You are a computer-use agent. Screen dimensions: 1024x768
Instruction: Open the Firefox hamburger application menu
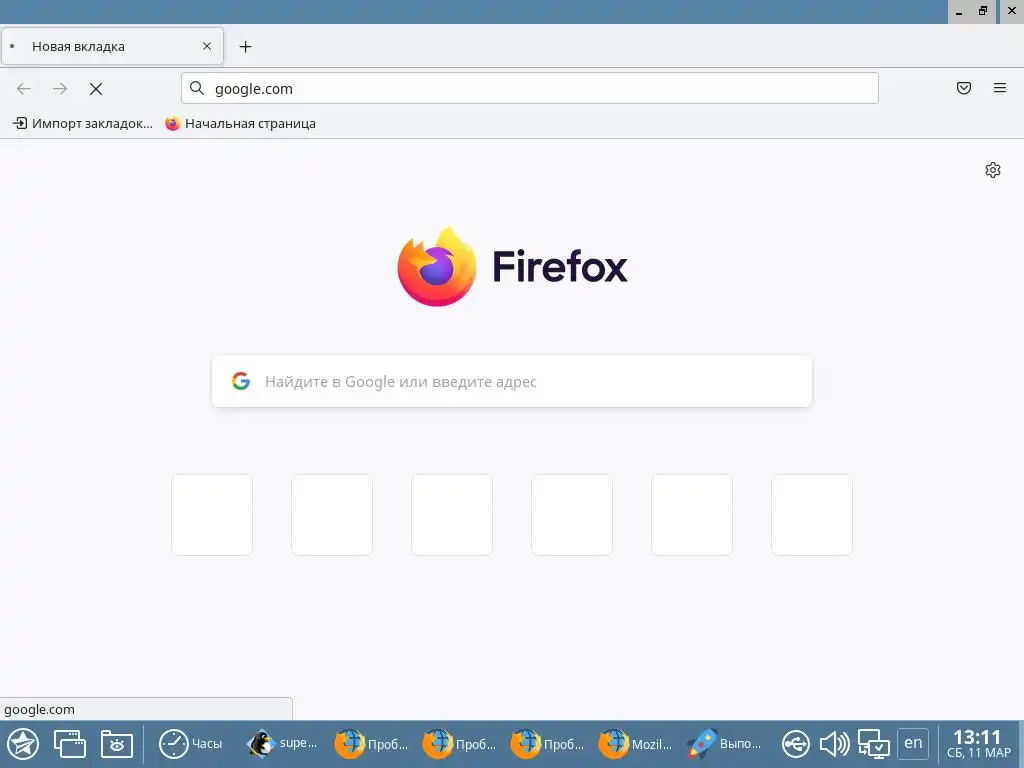(1000, 88)
